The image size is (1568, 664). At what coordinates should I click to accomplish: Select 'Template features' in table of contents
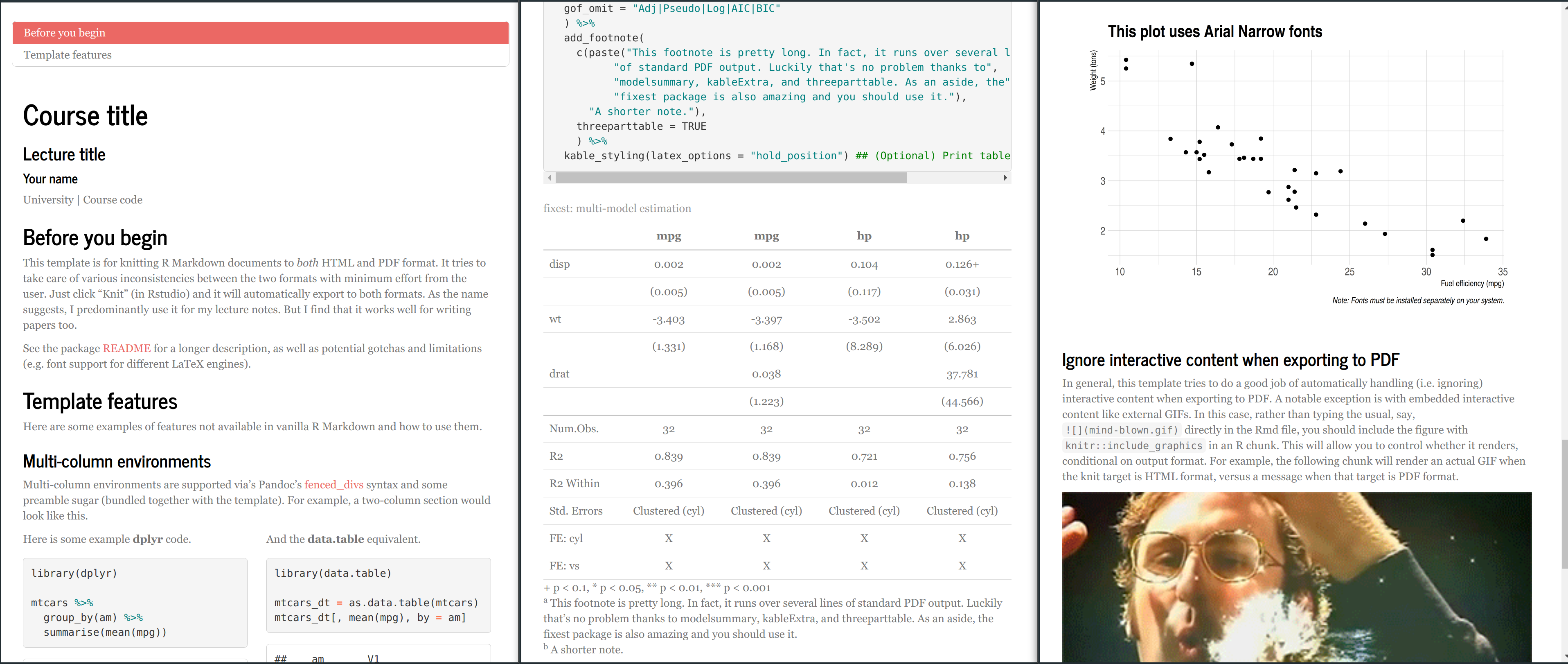click(x=68, y=55)
